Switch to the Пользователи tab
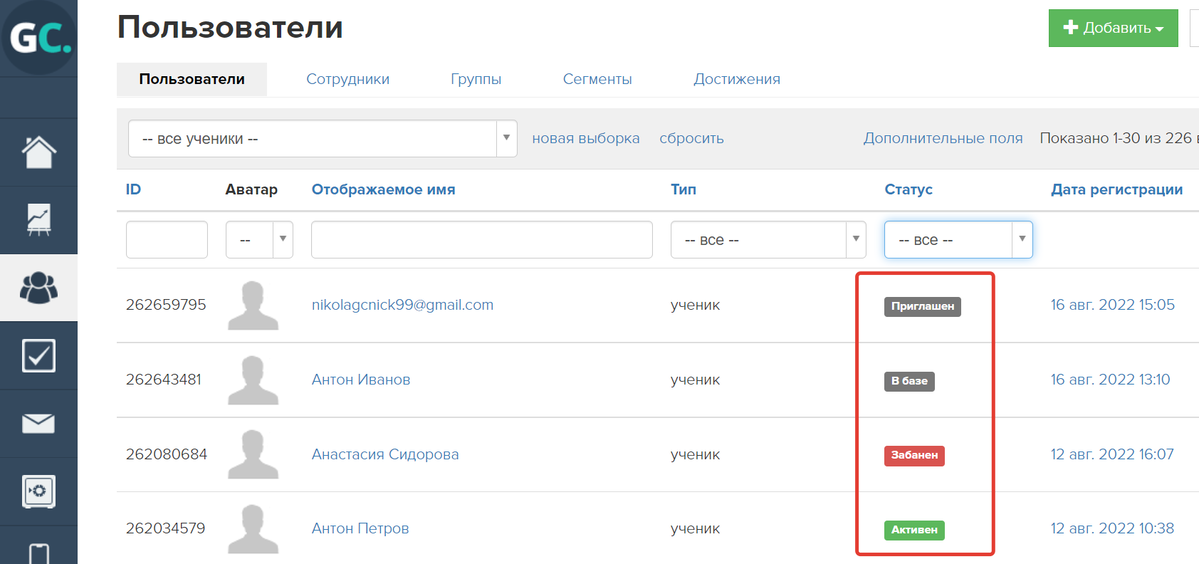 tap(192, 79)
